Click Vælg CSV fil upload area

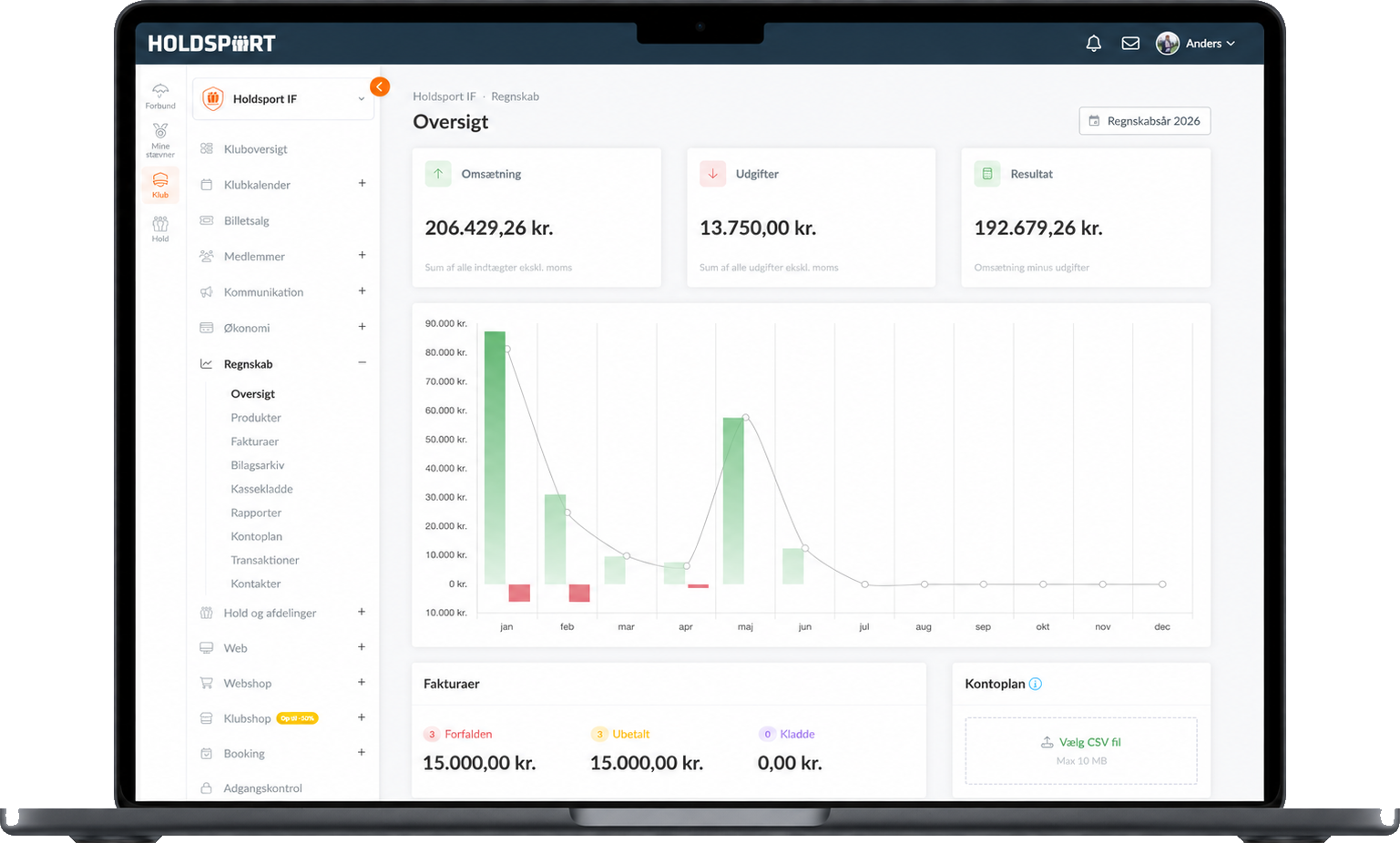1081,751
